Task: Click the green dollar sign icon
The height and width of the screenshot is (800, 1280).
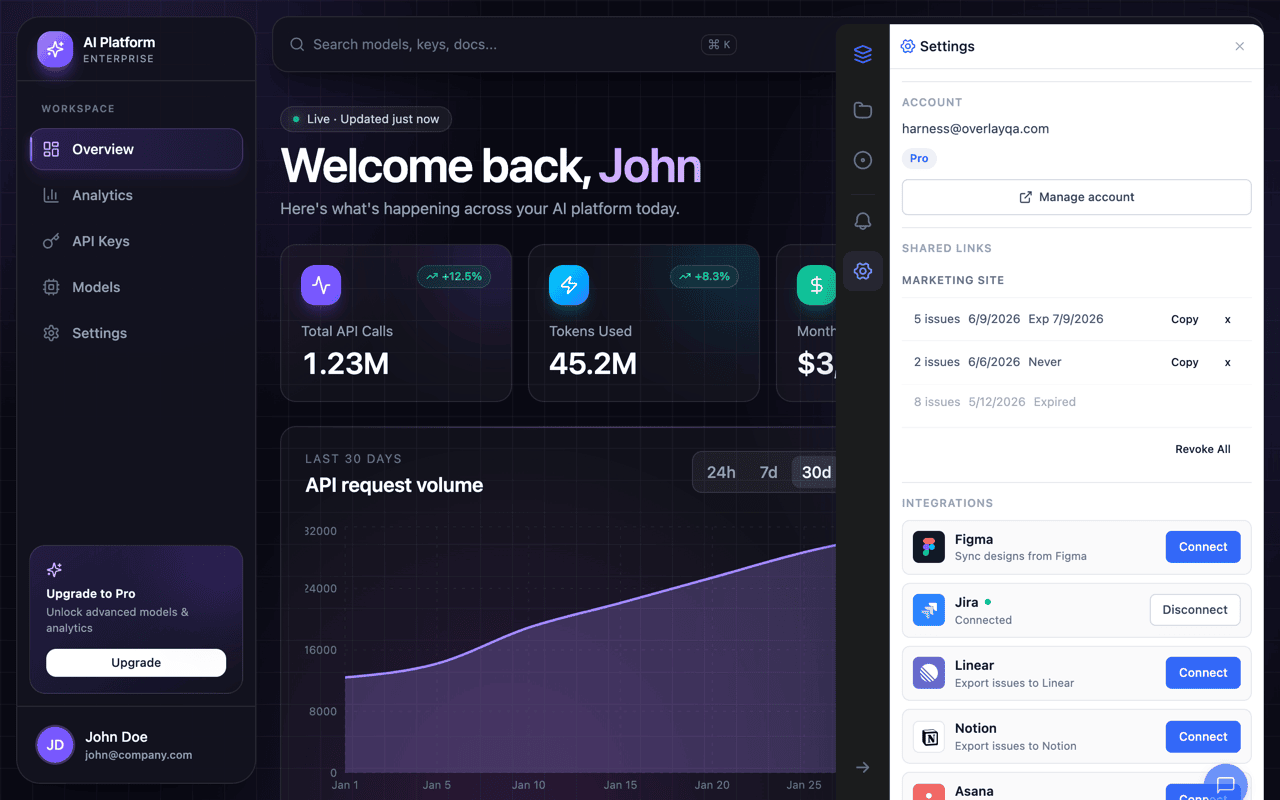Action: (816, 285)
